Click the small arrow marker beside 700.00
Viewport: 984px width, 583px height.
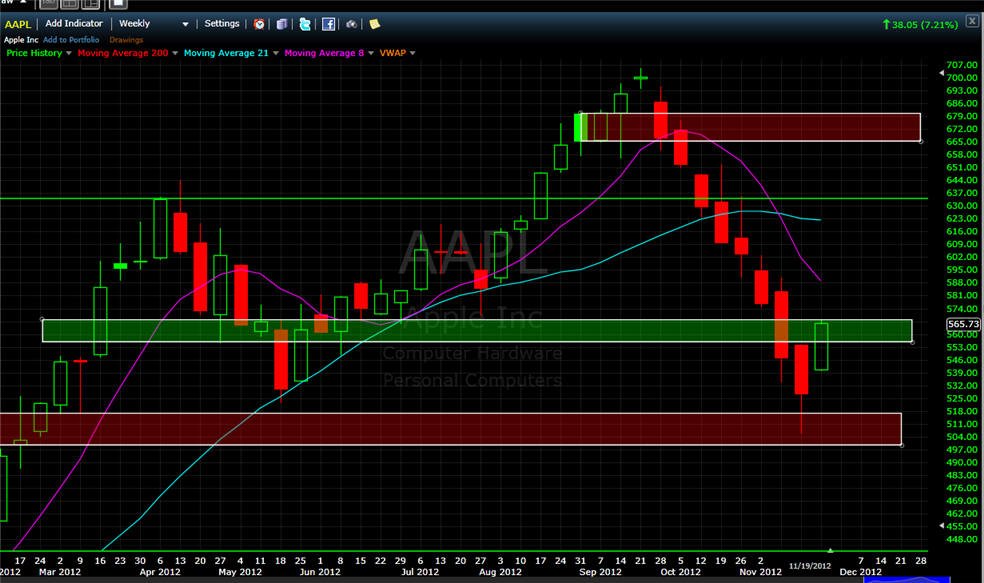click(941, 73)
